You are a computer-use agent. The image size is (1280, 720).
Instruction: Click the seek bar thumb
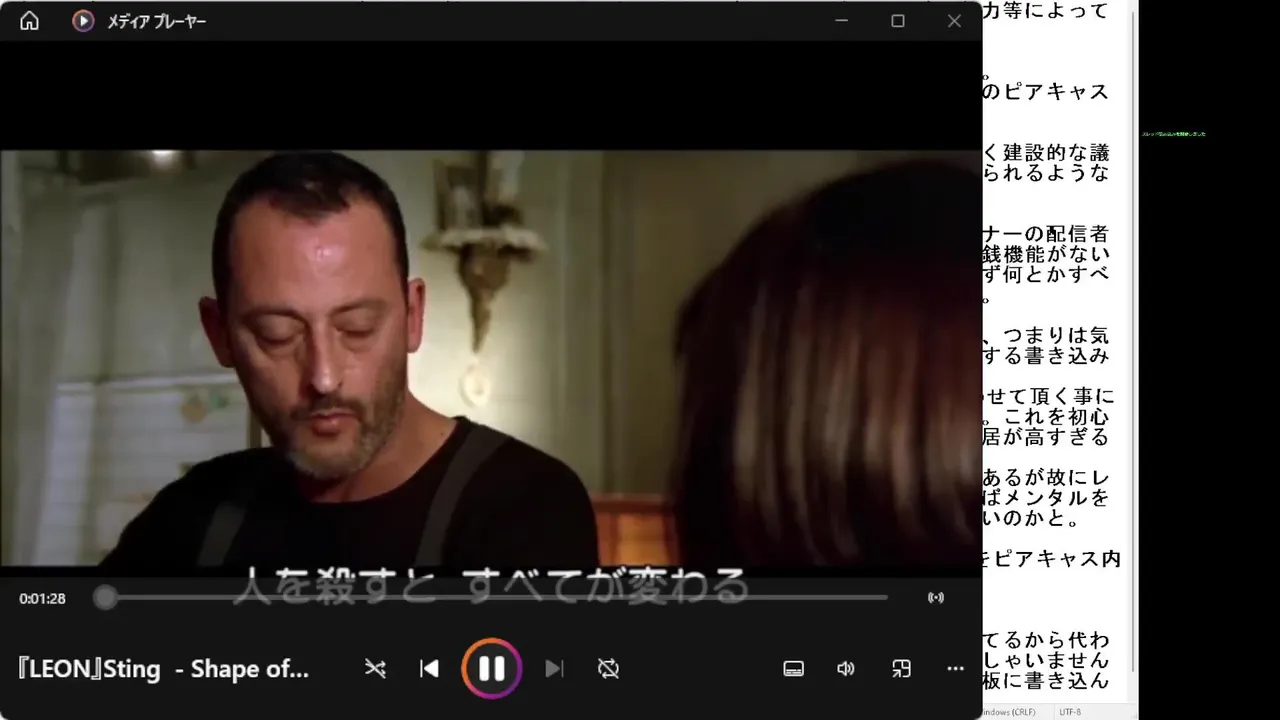[x=105, y=598]
